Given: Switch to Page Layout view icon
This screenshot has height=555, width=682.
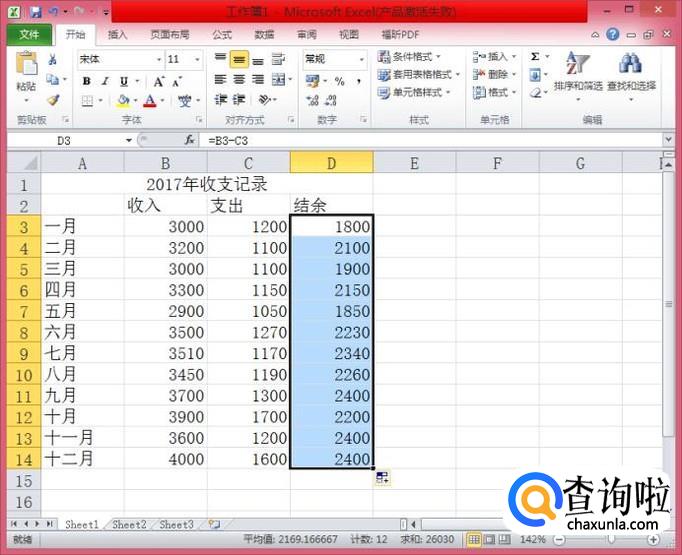Looking at the screenshot, I should 489,540.
